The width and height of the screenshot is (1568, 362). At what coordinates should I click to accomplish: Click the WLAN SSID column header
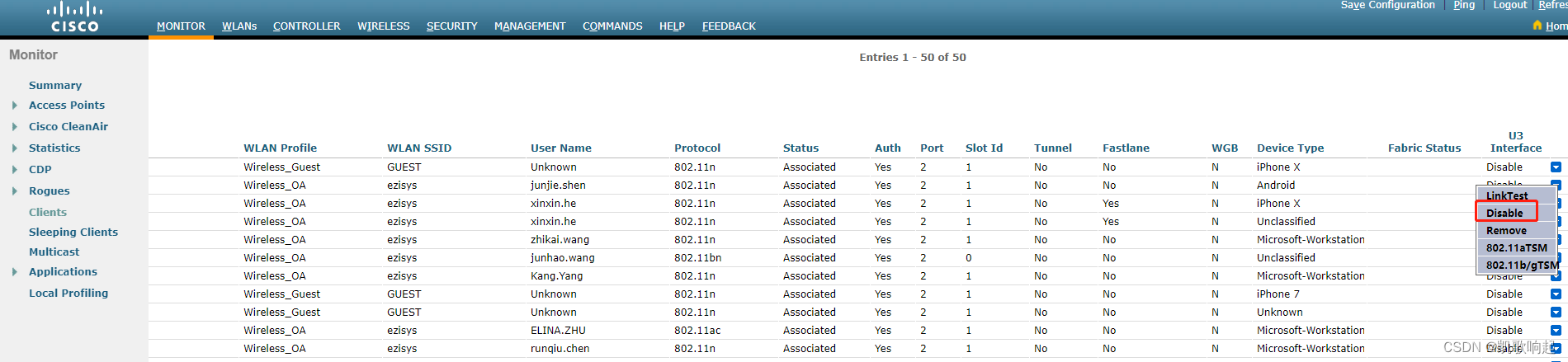click(x=419, y=148)
